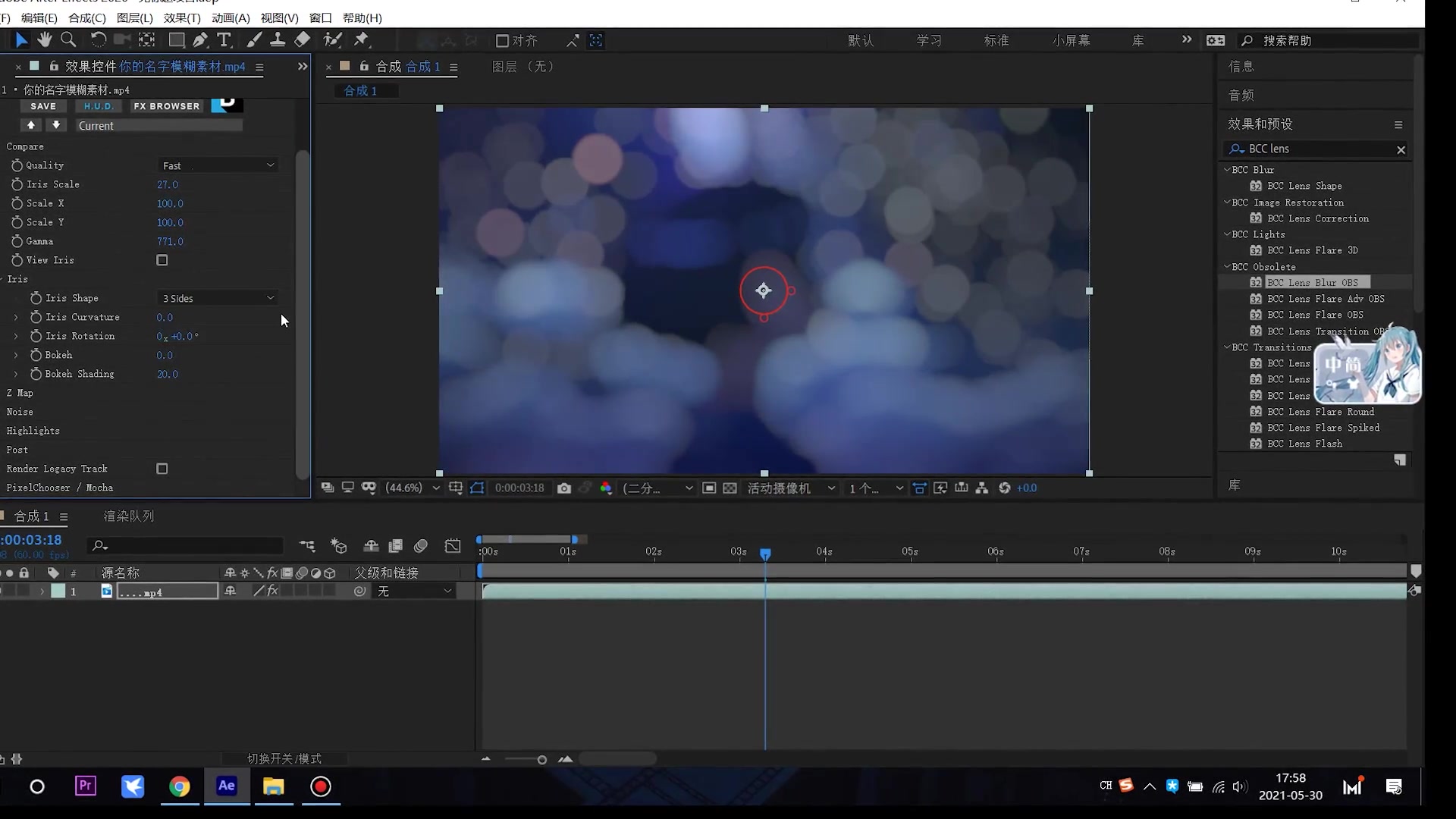Select the Pen tool
Screen dimensions: 1456x819
200,40
